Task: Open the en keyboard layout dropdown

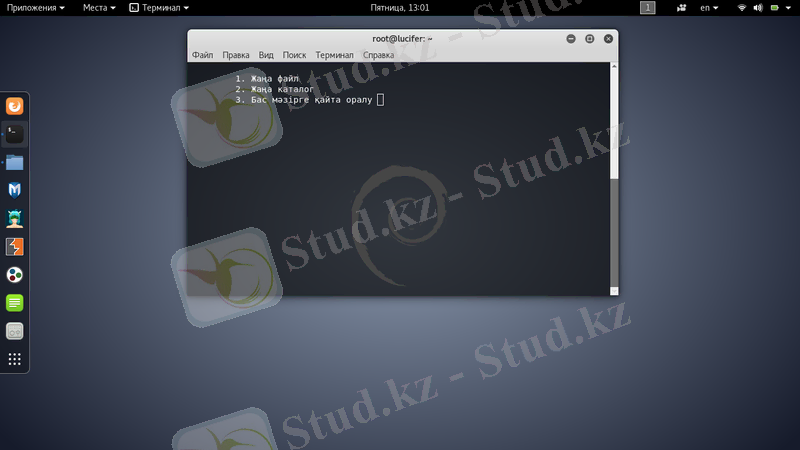Action: point(709,8)
